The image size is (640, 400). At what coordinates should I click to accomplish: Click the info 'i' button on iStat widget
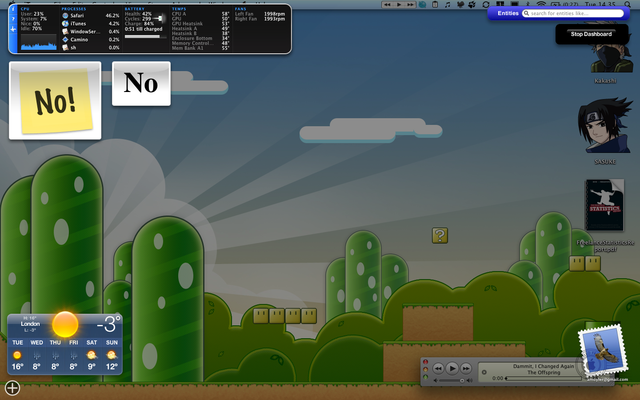pos(13,9)
